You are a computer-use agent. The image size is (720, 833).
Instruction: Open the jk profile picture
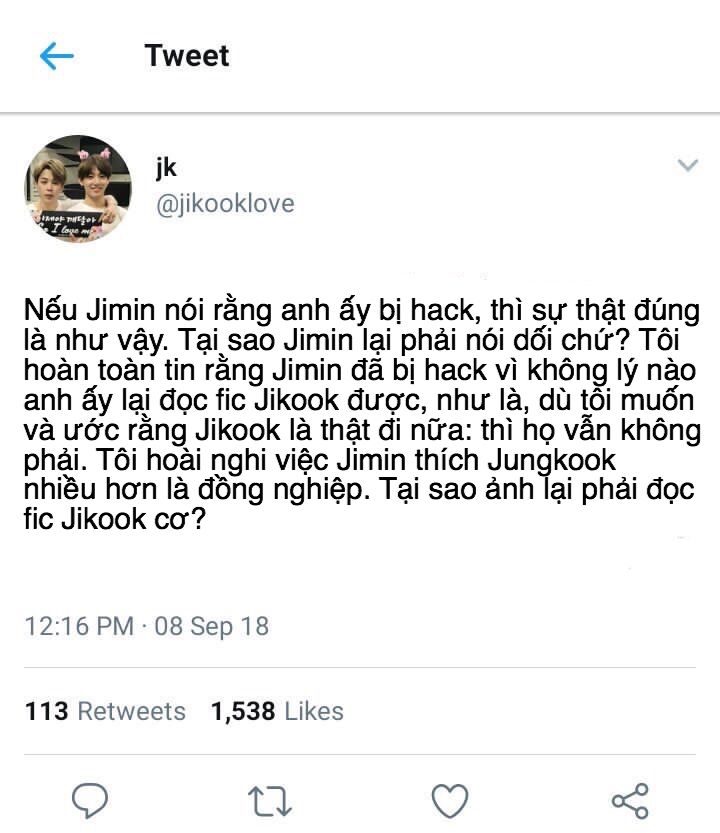tap(78, 188)
